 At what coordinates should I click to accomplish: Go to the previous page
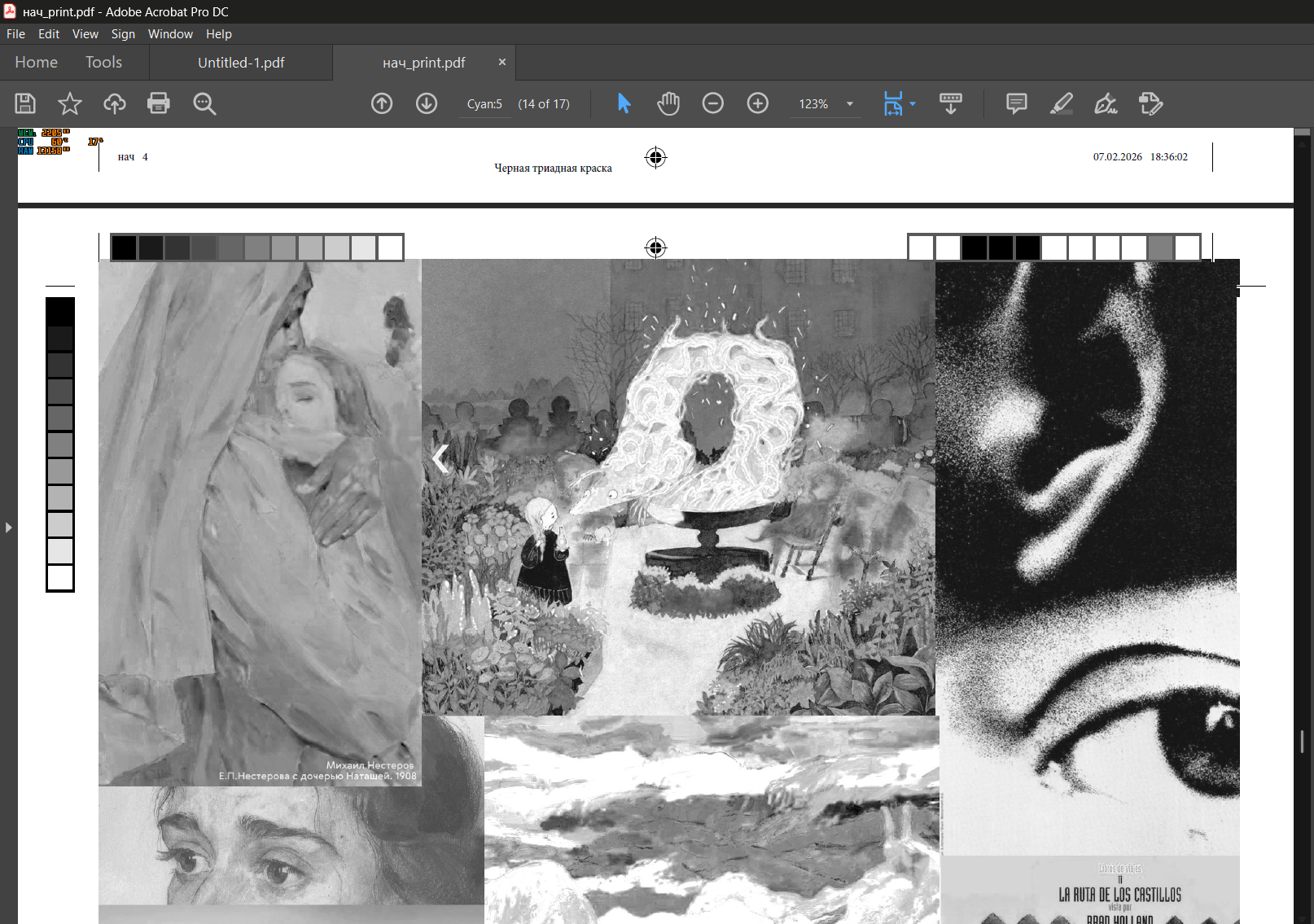click(x=382, y=103)
